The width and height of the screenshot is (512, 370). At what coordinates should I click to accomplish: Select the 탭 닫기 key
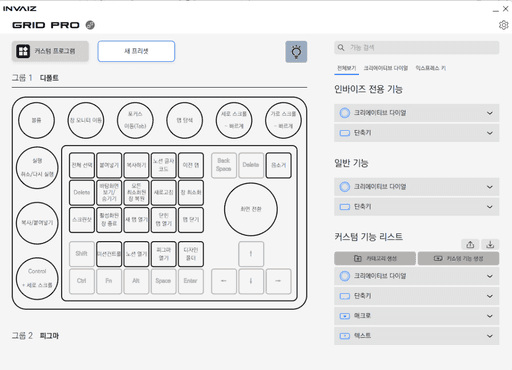[191, 220]
